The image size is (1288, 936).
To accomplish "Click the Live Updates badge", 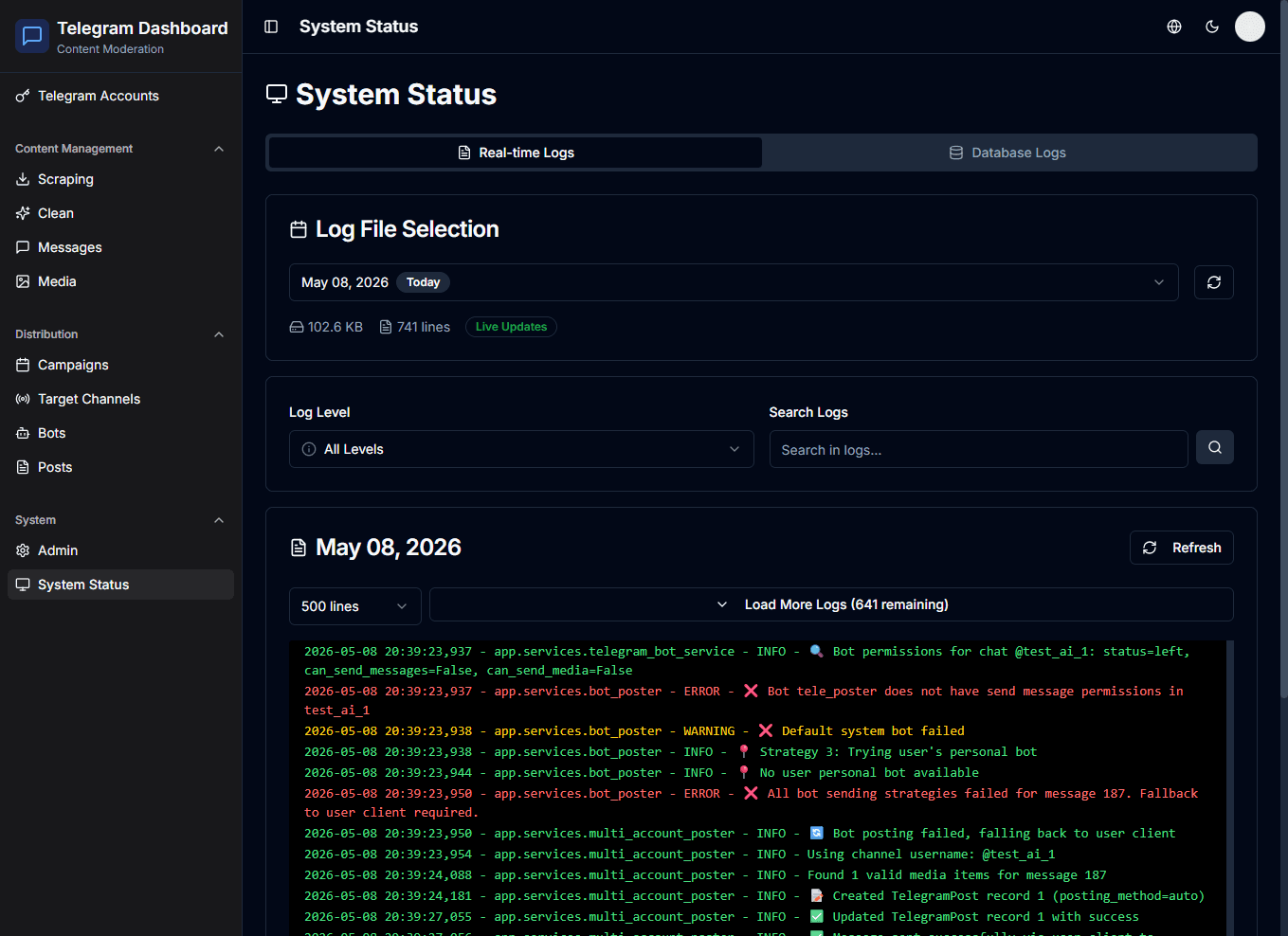I will (x=511, y=327).
